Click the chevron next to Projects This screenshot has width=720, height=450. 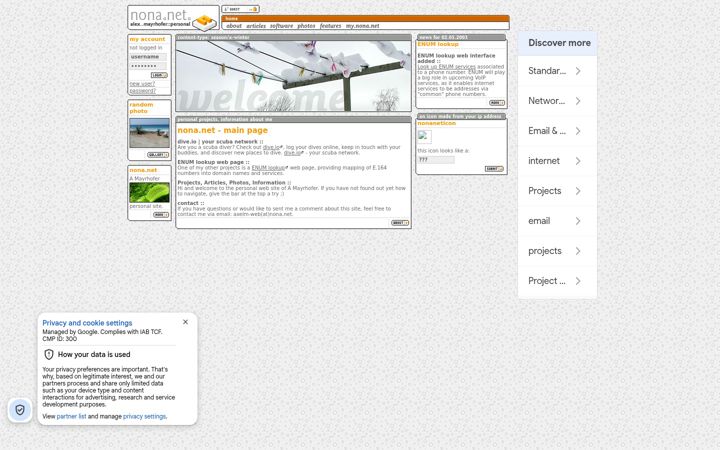(578, 191)
